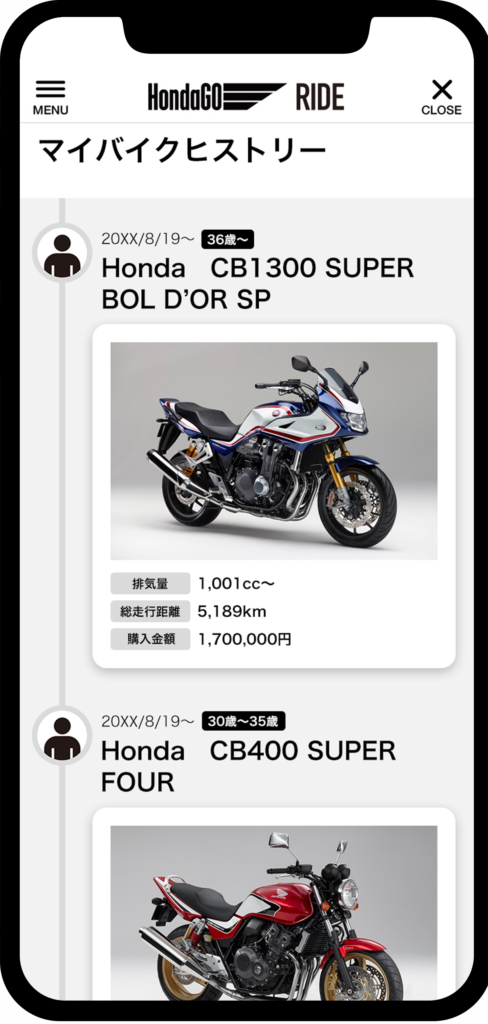488x1024 pixels.
Task: Click the second 20XX/8/19〜 date
Action: pyautogui.click(x=148, y=722)
